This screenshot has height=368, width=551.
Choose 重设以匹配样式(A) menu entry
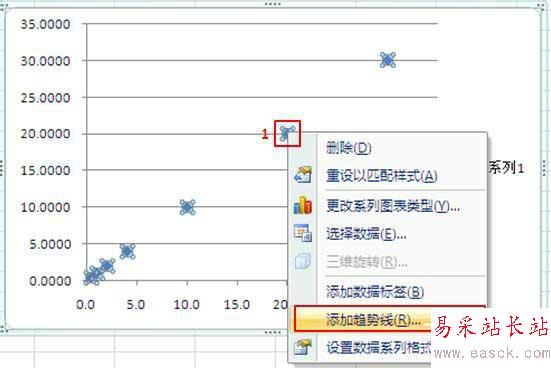click(x=382, y=176)
